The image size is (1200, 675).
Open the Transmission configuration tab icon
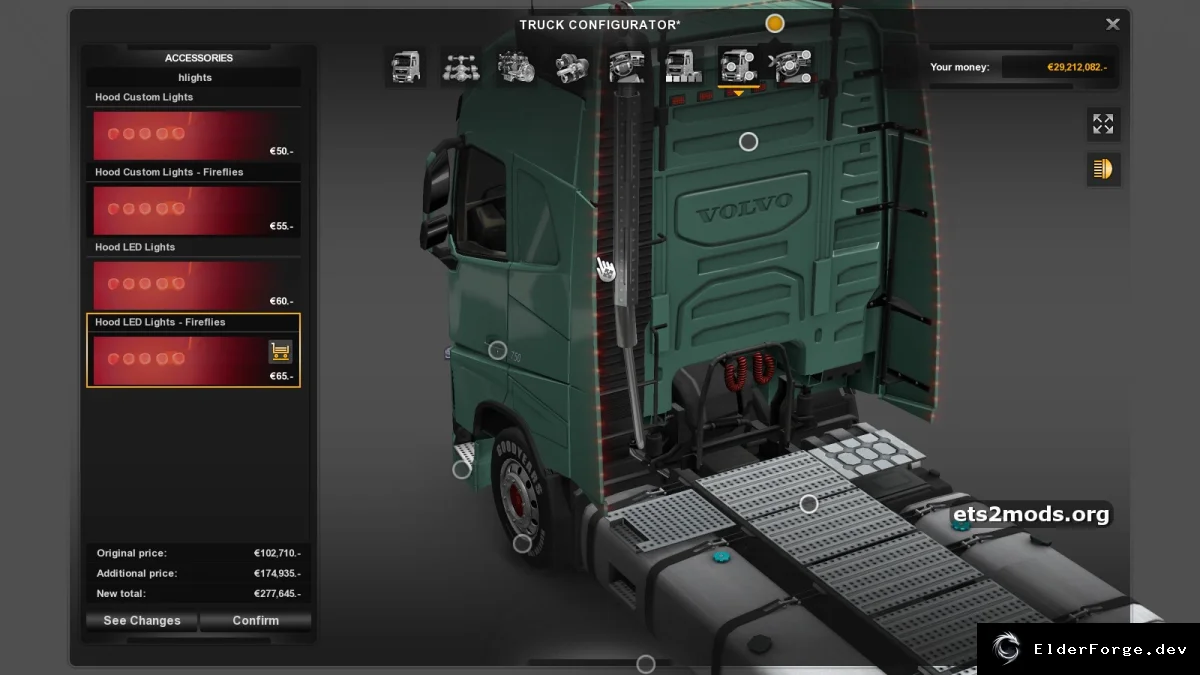click(x=572, y=67)
